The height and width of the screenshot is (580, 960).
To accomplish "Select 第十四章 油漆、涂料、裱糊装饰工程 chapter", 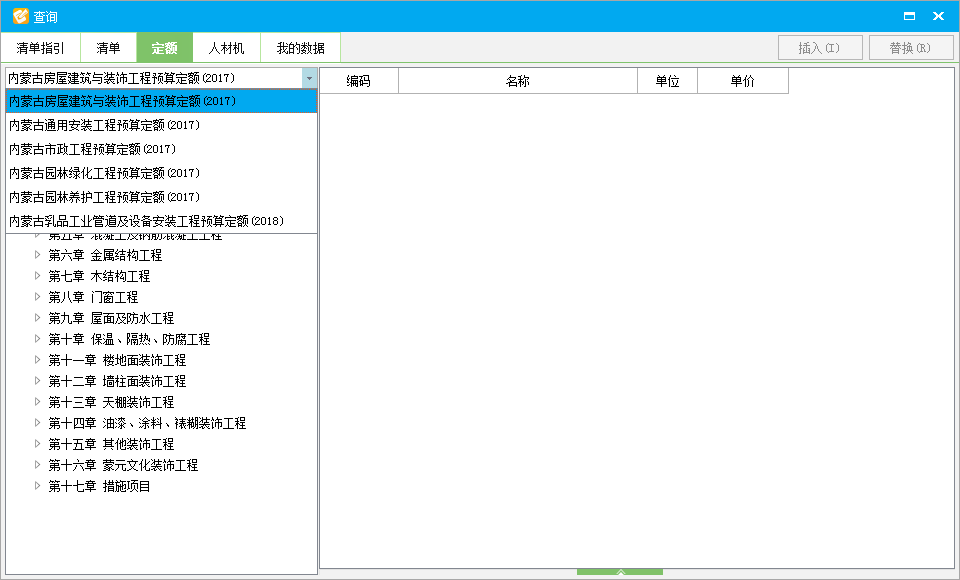I will click(x=147, y=423).
